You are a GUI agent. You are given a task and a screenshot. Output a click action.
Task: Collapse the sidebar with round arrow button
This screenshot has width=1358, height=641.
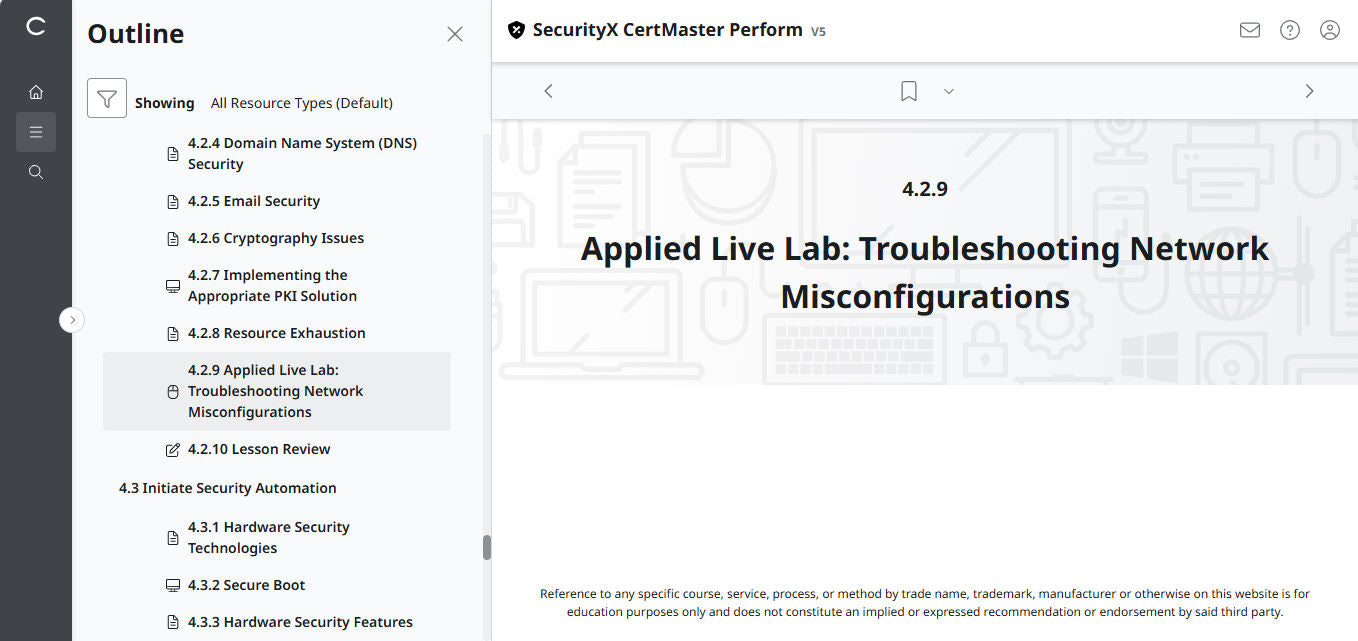pos(72,320)
